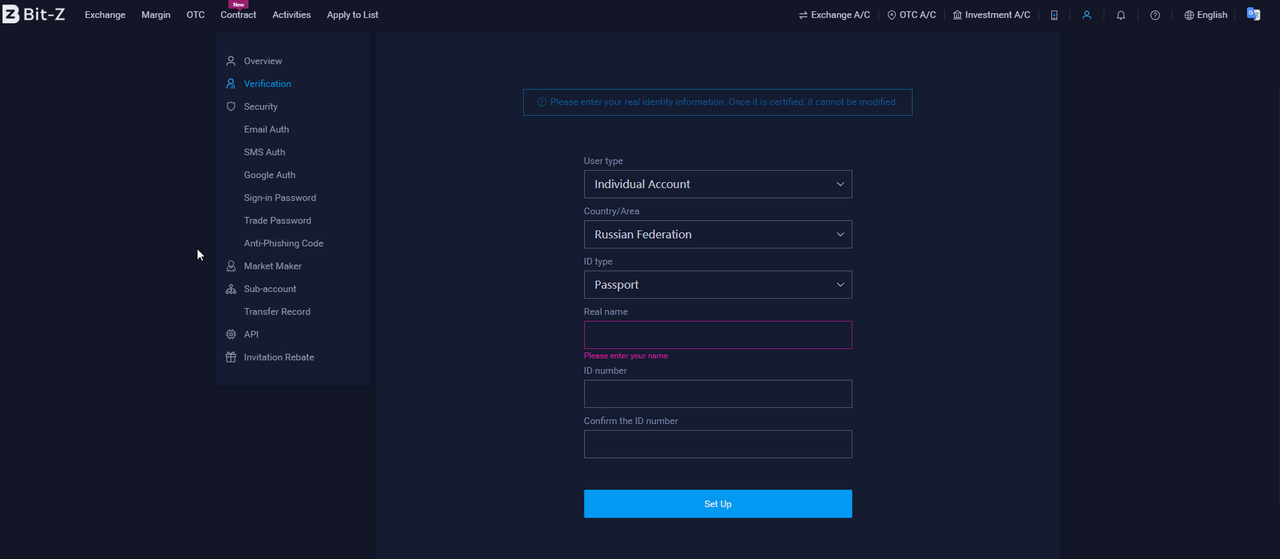Open the mobile app download icon
Image resolution: width=1280 pixels, height=559 pixels.
pos(1054,15)
